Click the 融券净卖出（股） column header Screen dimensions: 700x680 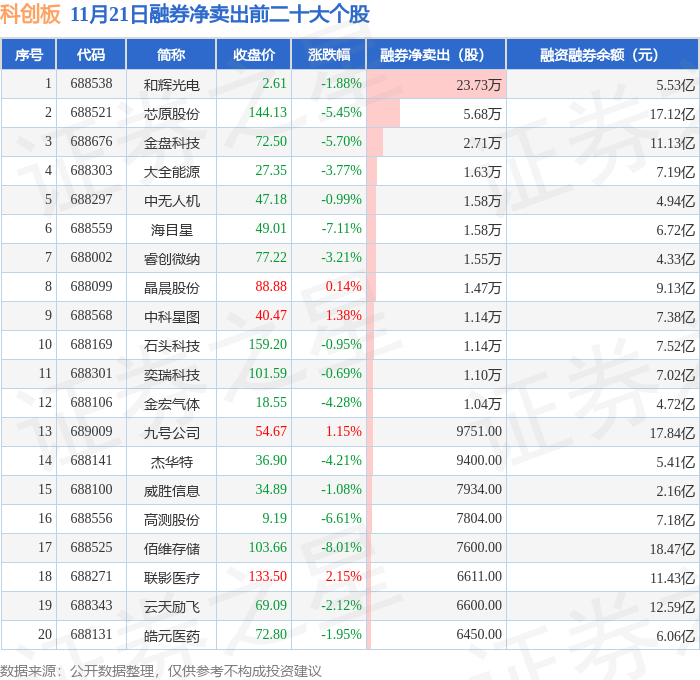[436, 54]
